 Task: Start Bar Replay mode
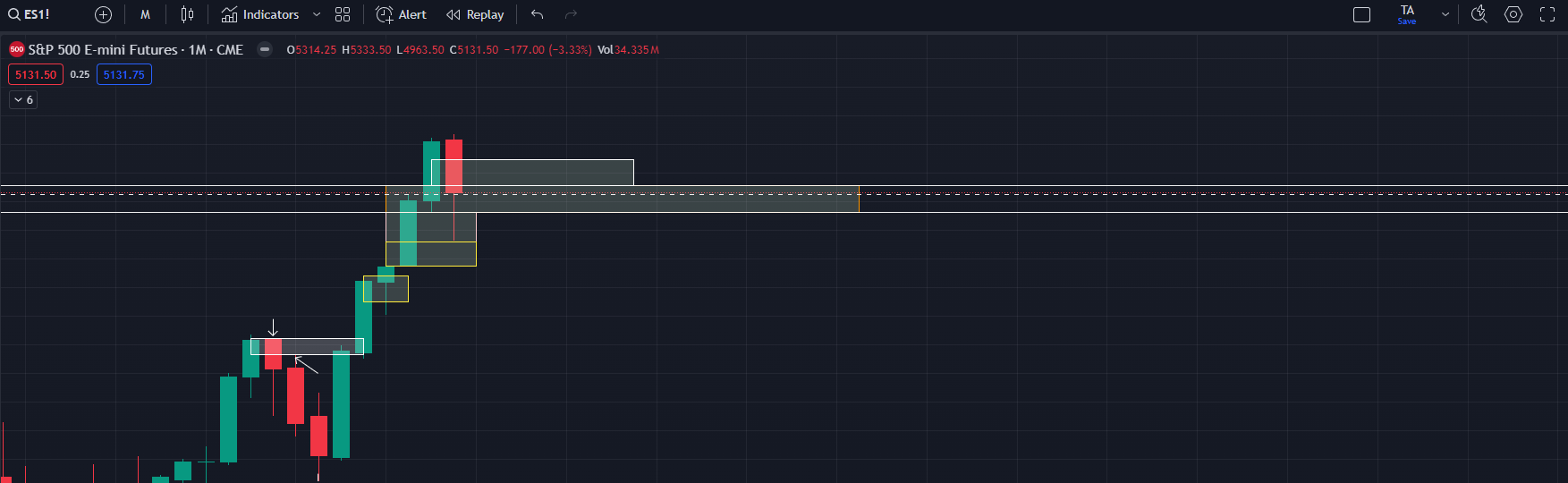pos(475,14)
